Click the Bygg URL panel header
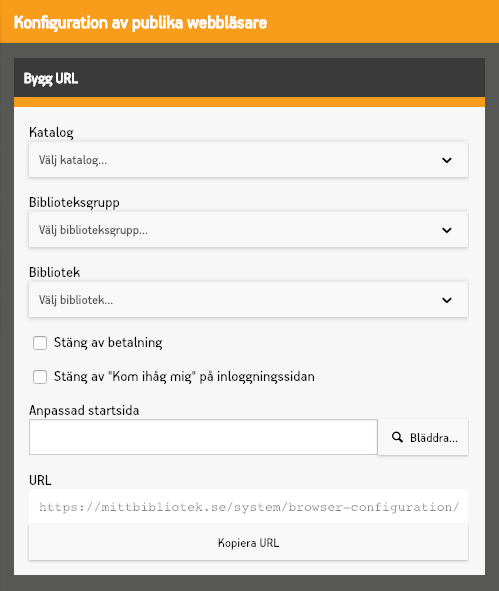The image size is (499, 591). click(x=250, y=78)
